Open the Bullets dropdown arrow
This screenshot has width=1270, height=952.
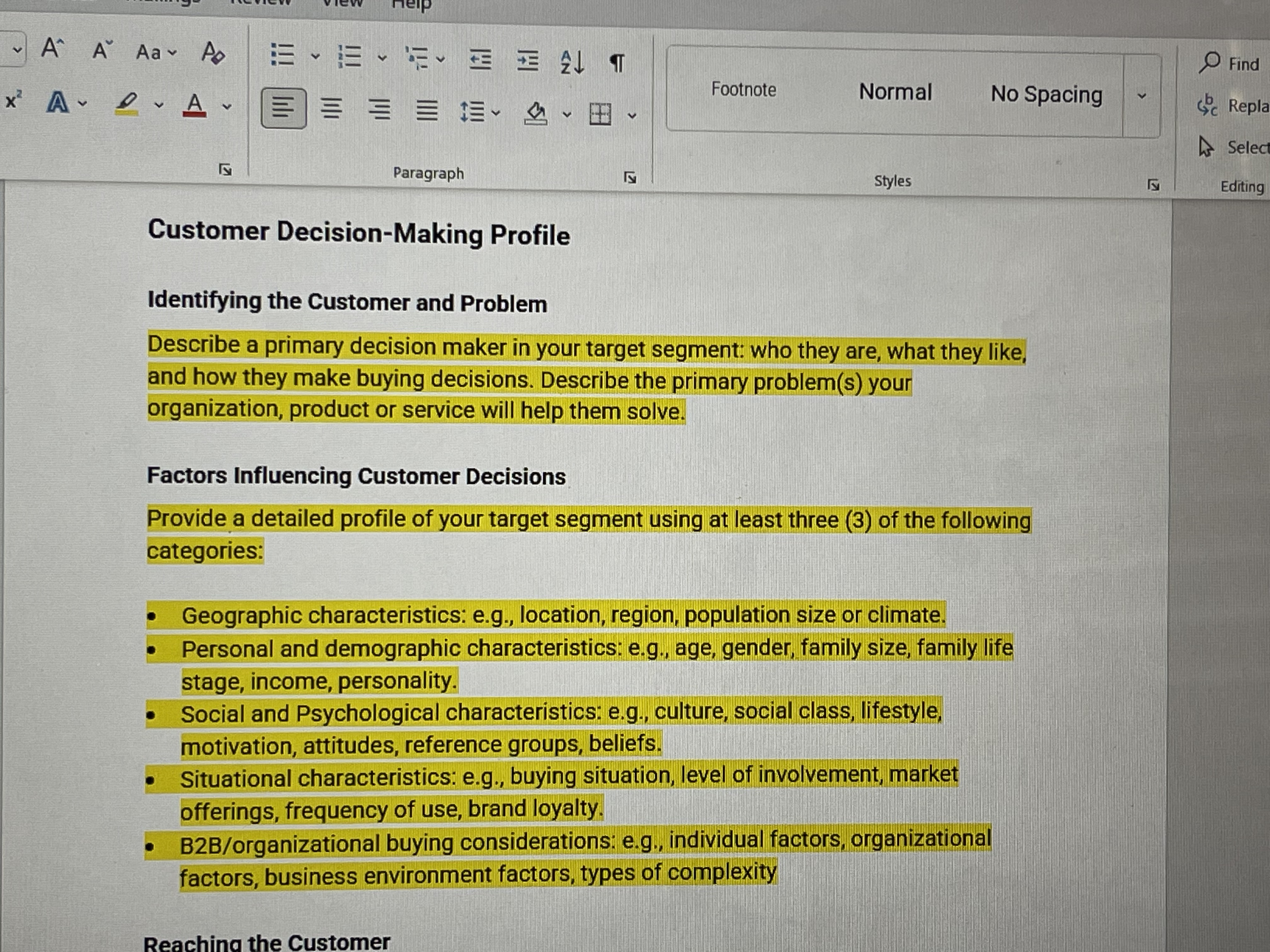click(315, 56)
